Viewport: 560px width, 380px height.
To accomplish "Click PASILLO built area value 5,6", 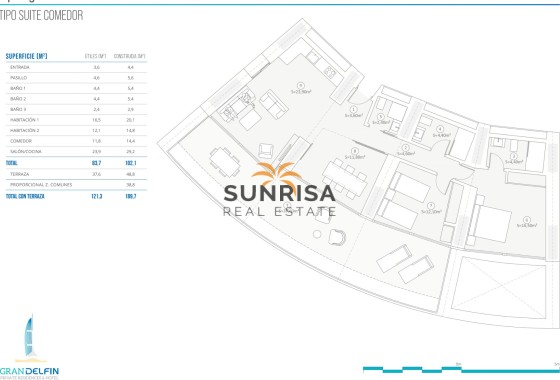I will tap(131, 78).
